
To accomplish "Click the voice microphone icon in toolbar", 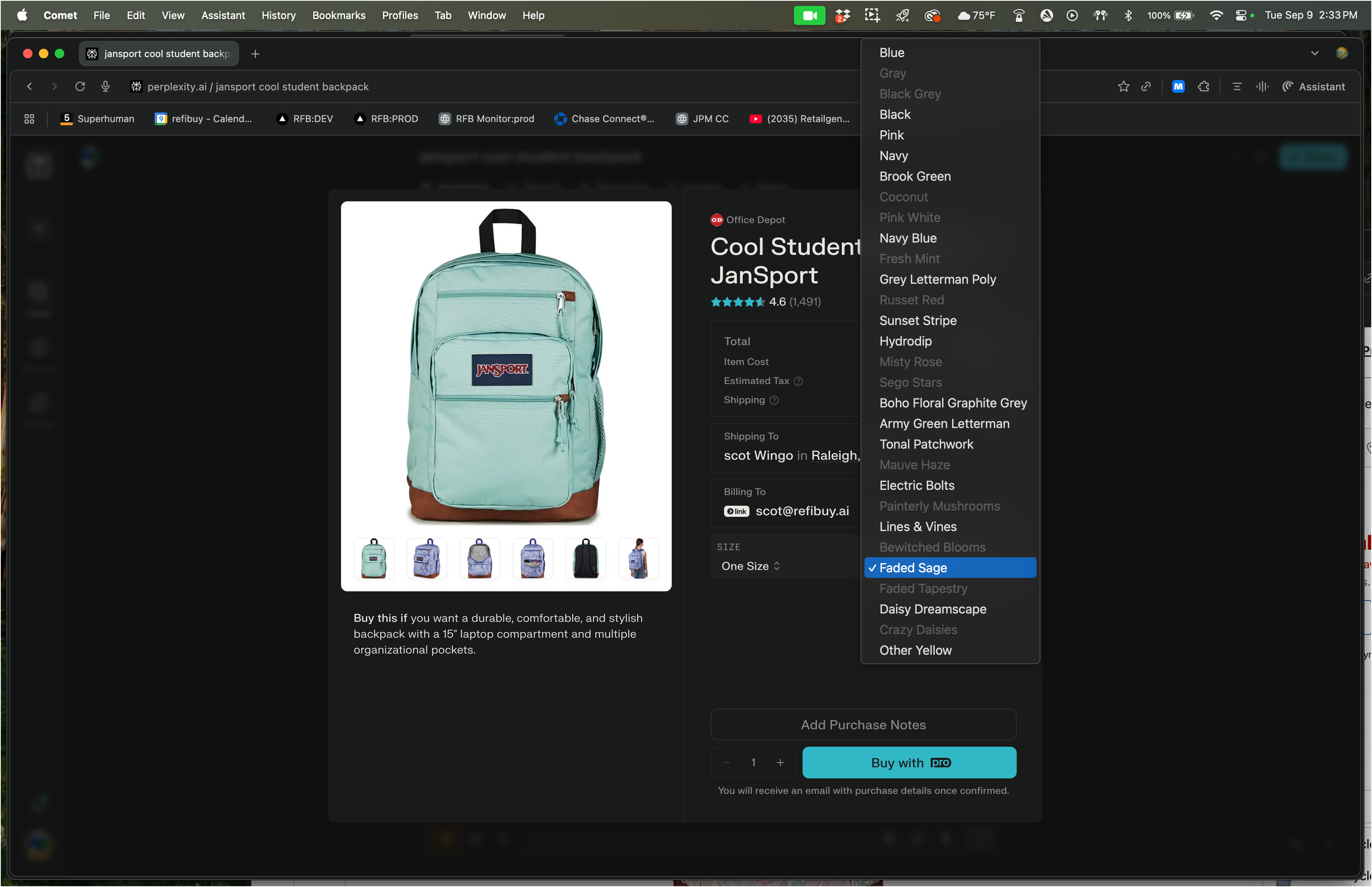I will point(105,86).
